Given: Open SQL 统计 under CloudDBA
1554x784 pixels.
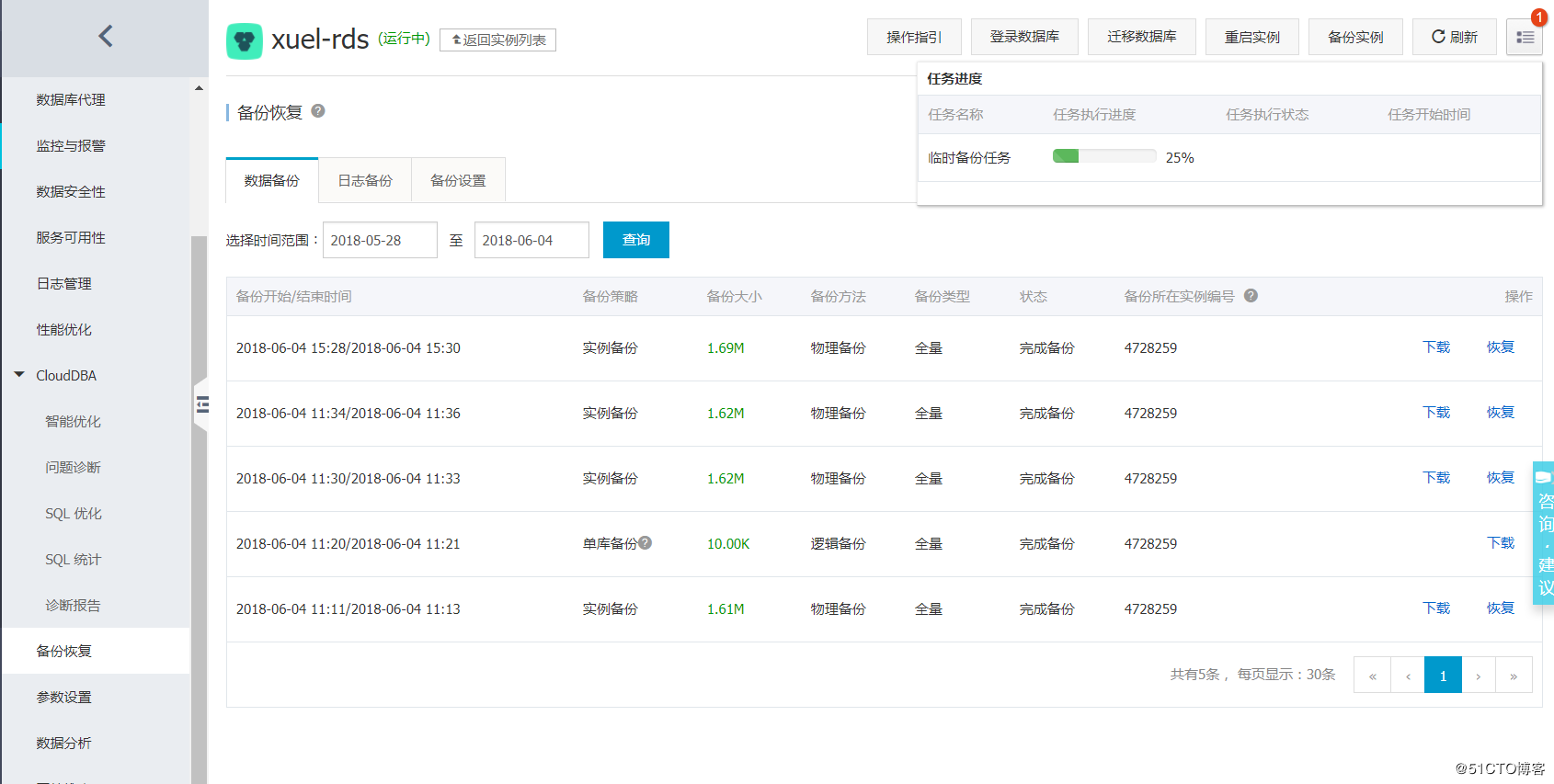Looking at the screenshot, I should 74,560.
